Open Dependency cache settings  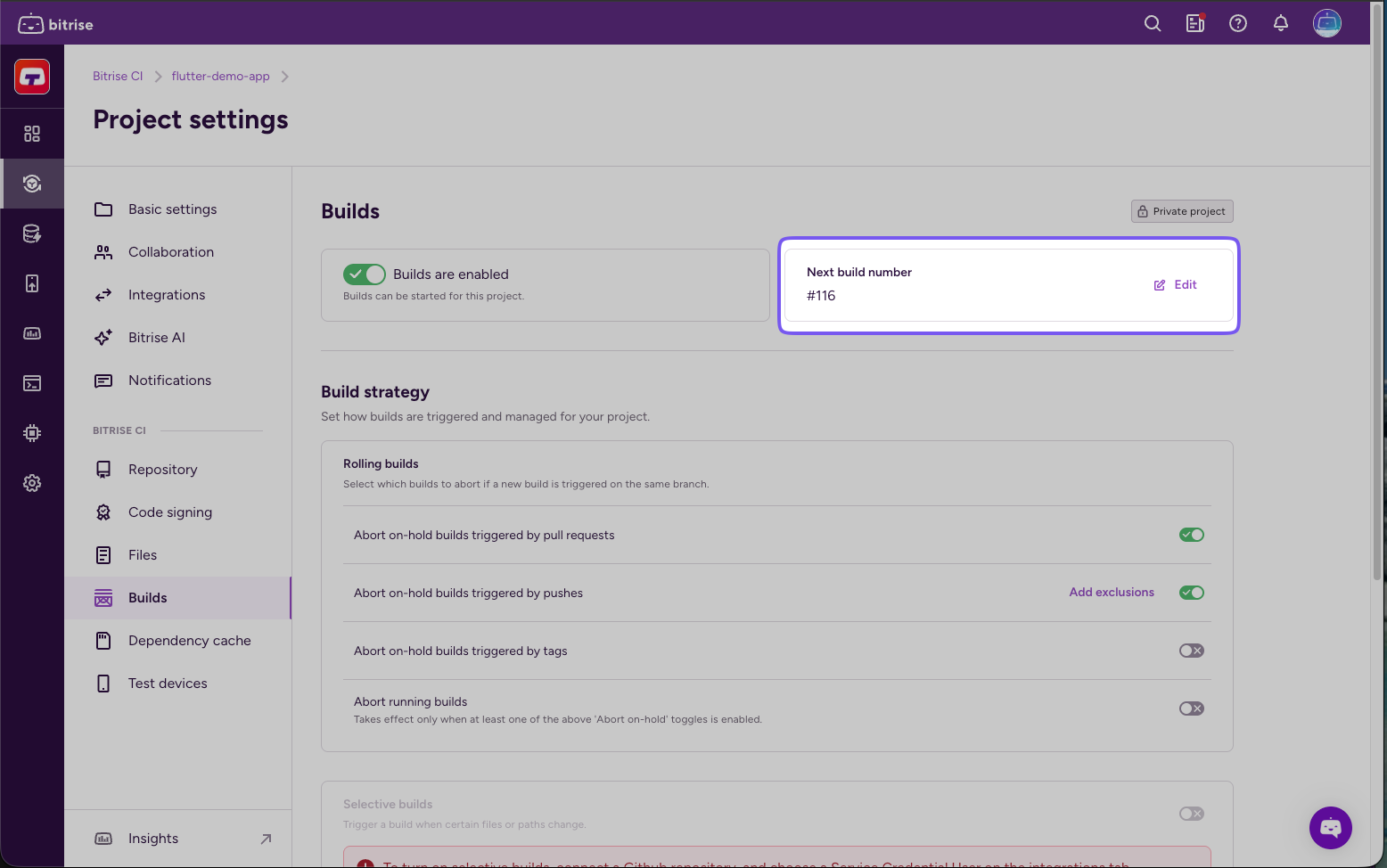point(178,641)
